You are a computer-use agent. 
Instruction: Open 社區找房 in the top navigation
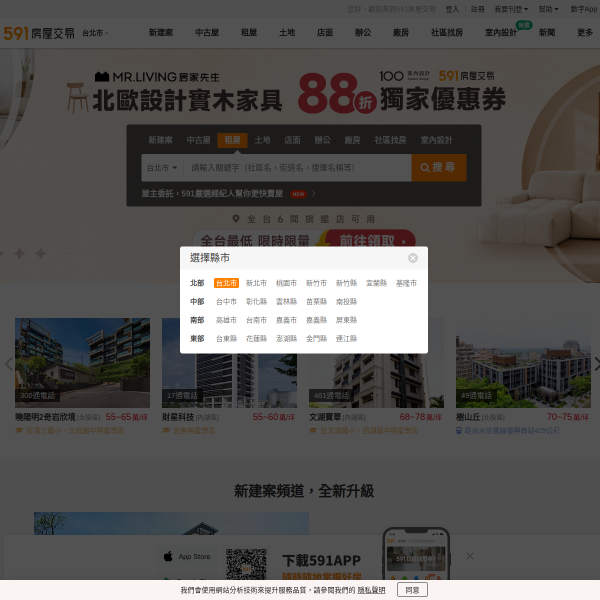447,33
